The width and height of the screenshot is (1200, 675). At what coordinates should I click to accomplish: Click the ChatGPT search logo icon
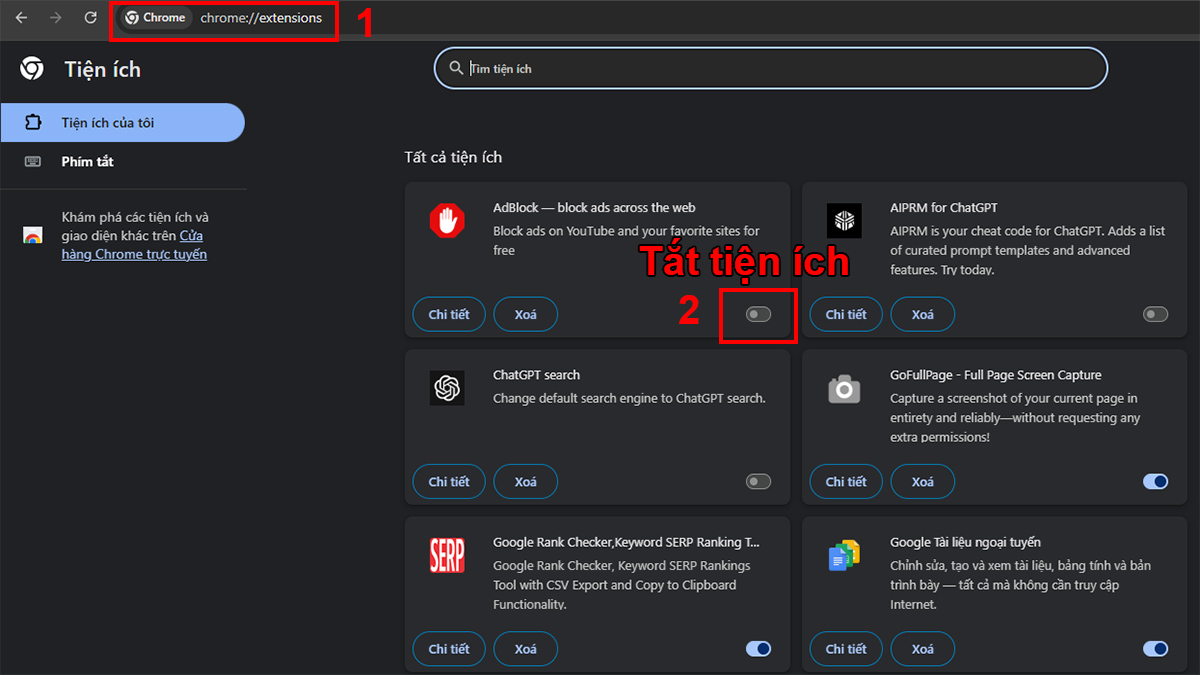coord(447,387)
